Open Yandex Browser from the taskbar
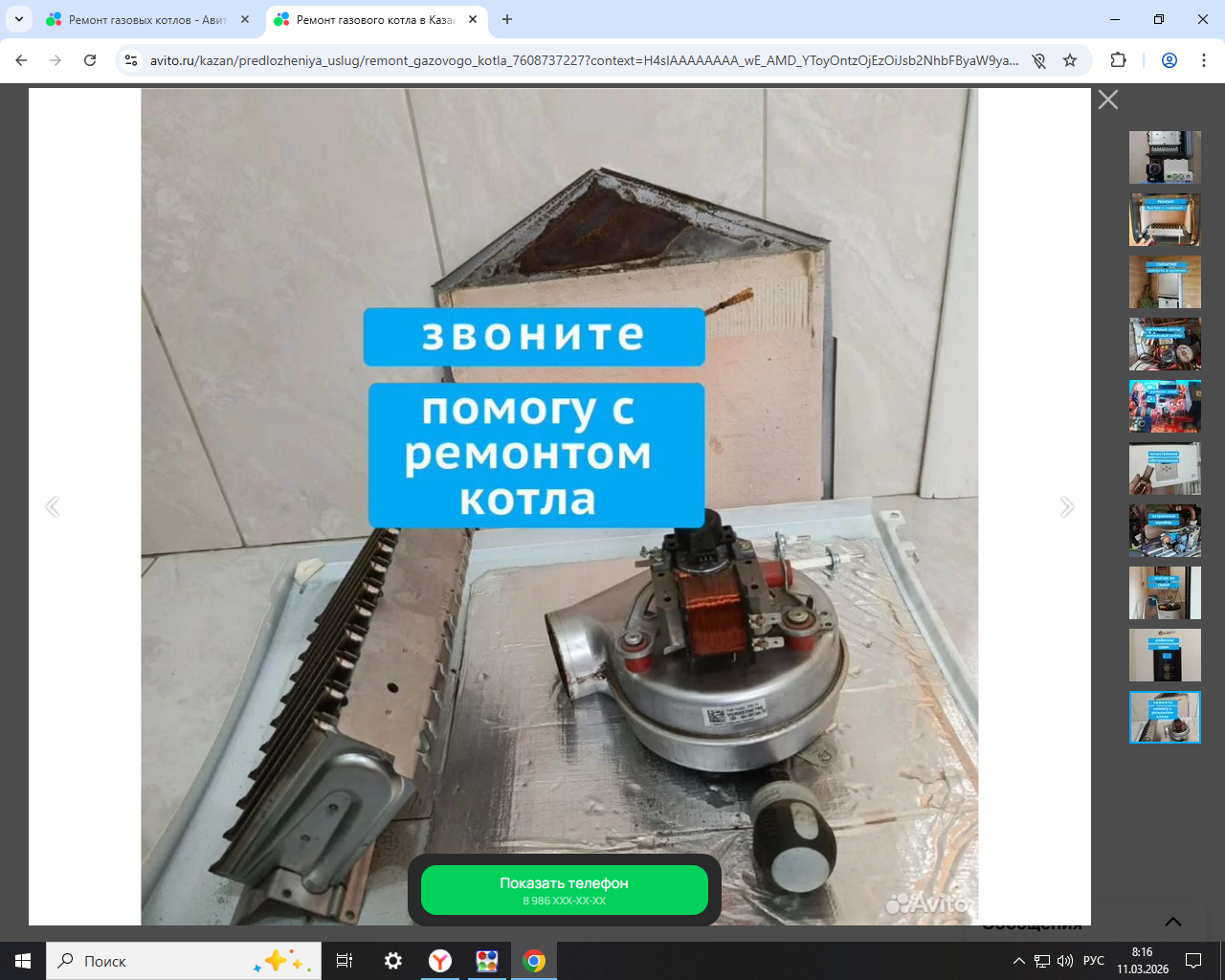This screenshot has width=1225, height=980. tap(440, 961)
